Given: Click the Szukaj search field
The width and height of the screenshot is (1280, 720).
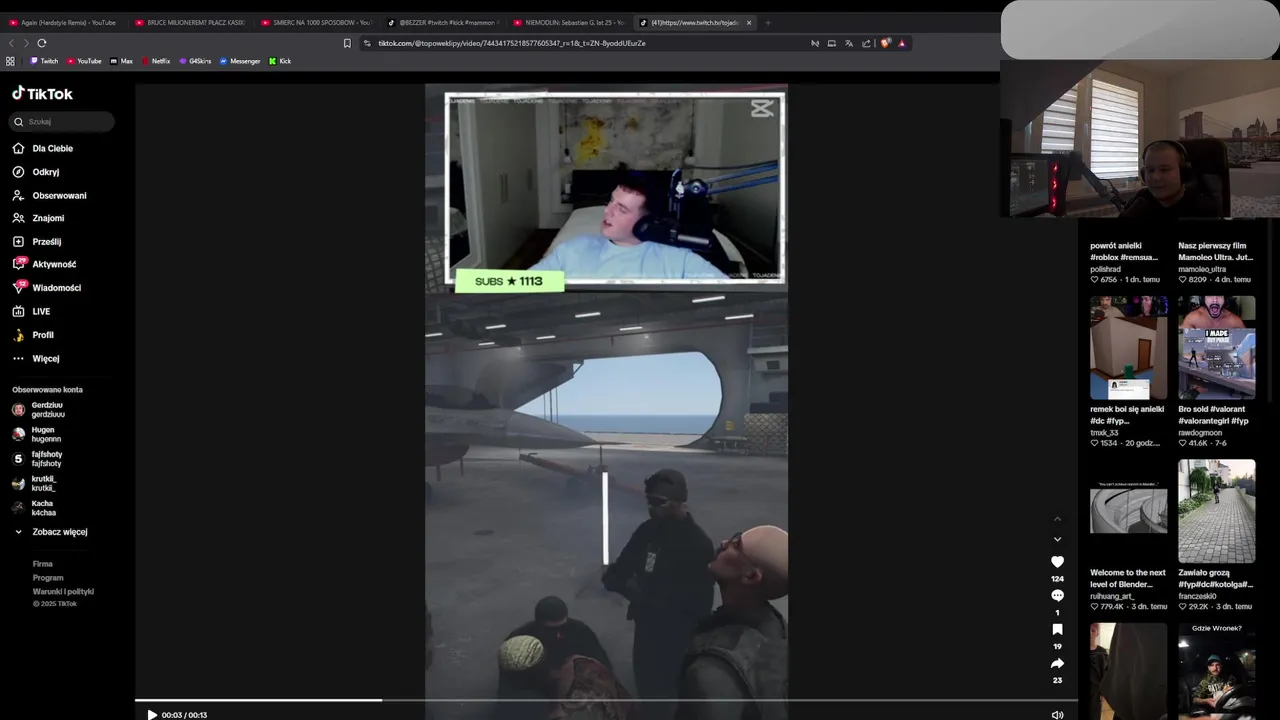Looking at the screenshot, I should (63, 122).
